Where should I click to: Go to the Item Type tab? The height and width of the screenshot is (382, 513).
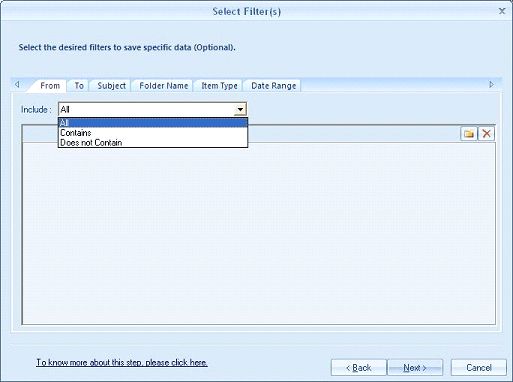[219, 86]
